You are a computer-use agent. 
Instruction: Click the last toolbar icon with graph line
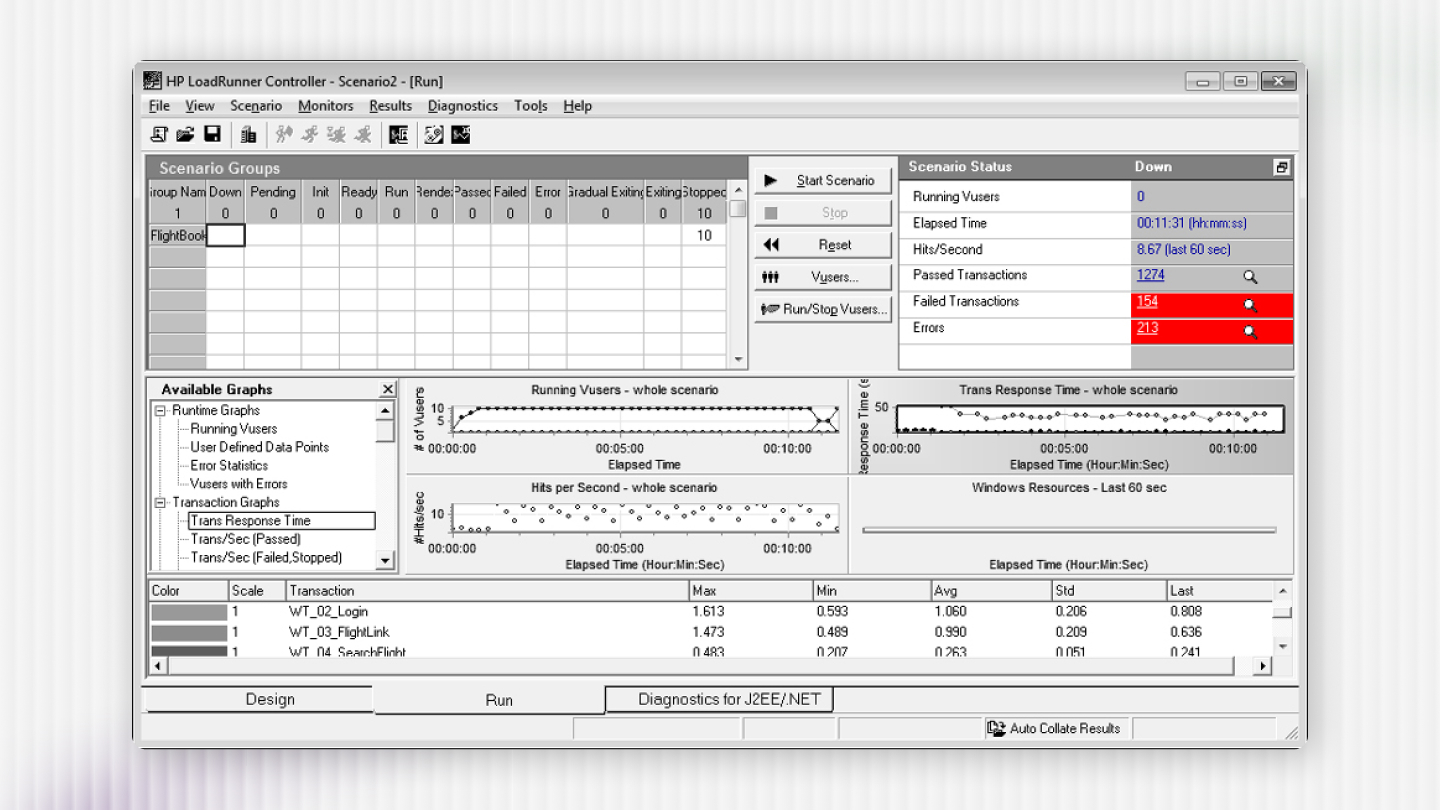pyautogui.click(x=460, y=134)
